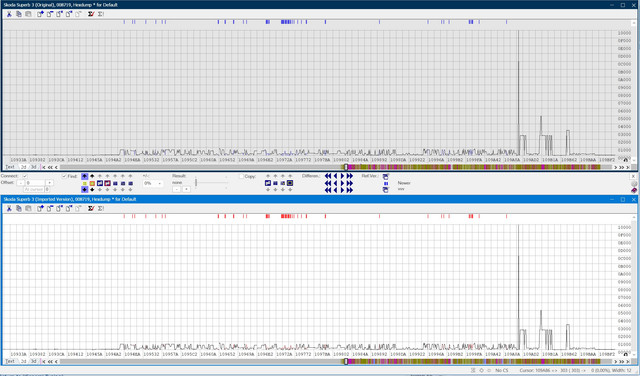Viewport: 640px width, 376px height.
Task: Click plain sigma icon in Imported Version window
Action: (x=101, y=208)
